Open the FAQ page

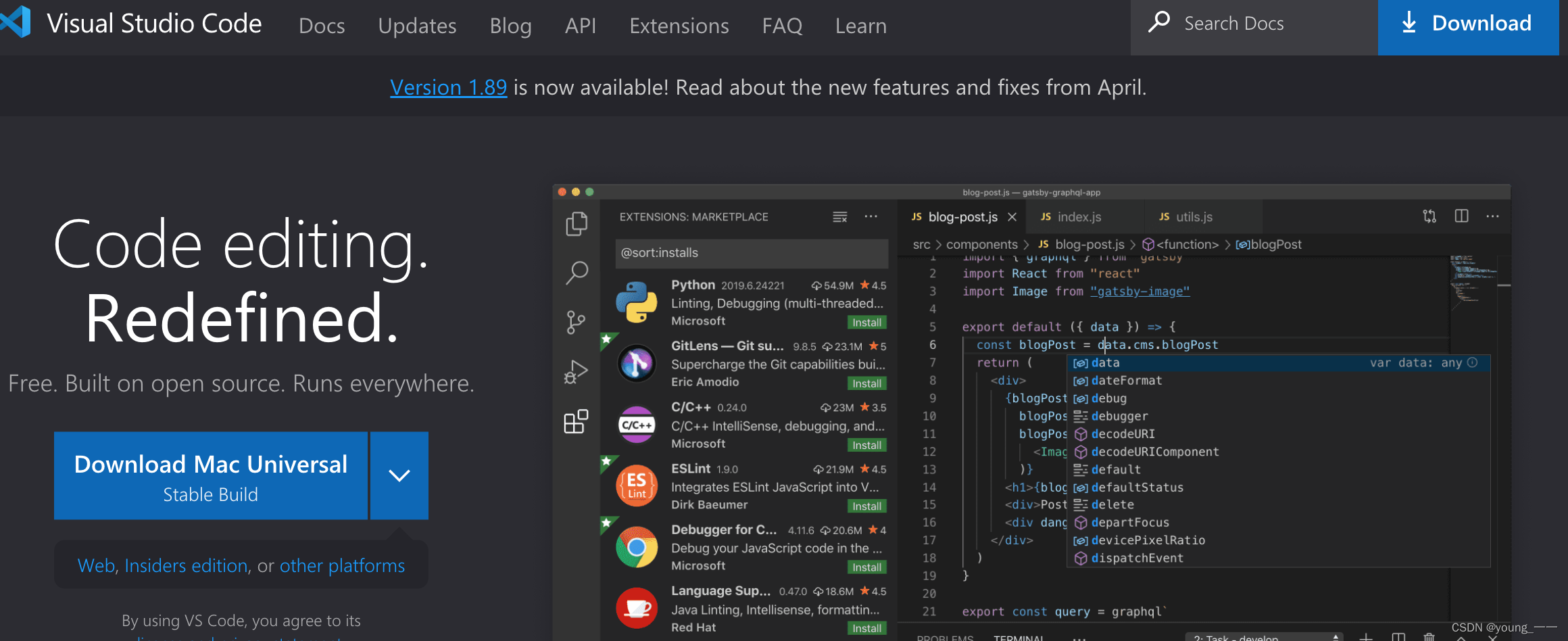coord(782,26)
